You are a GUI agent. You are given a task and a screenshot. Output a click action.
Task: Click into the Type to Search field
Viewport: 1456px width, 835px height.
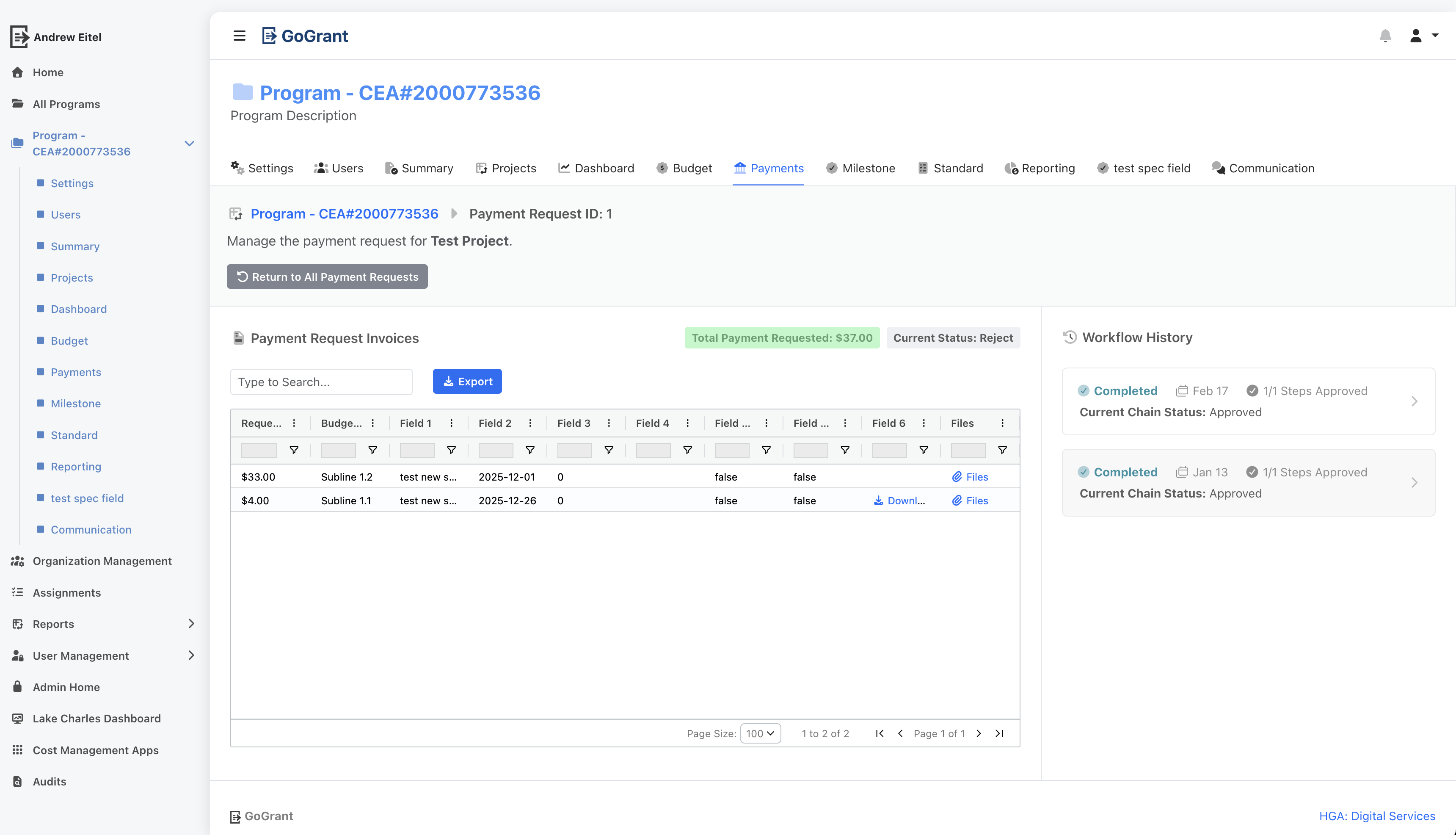coord(321,382)
